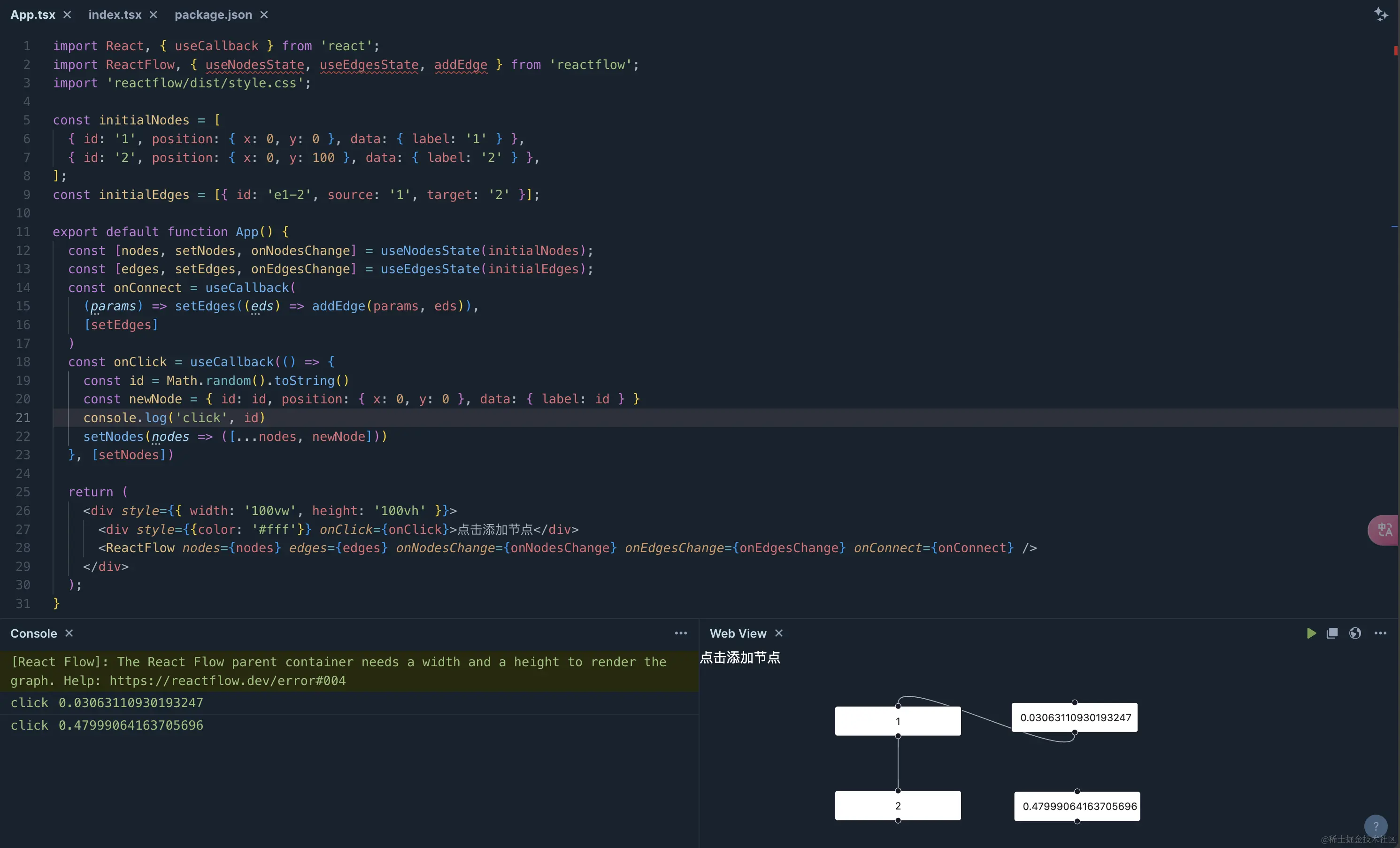Image resolution: width=1400 pixels, height=848 pixels.
Task: Close the Web View panel
Action: click(x=779, y=633)
